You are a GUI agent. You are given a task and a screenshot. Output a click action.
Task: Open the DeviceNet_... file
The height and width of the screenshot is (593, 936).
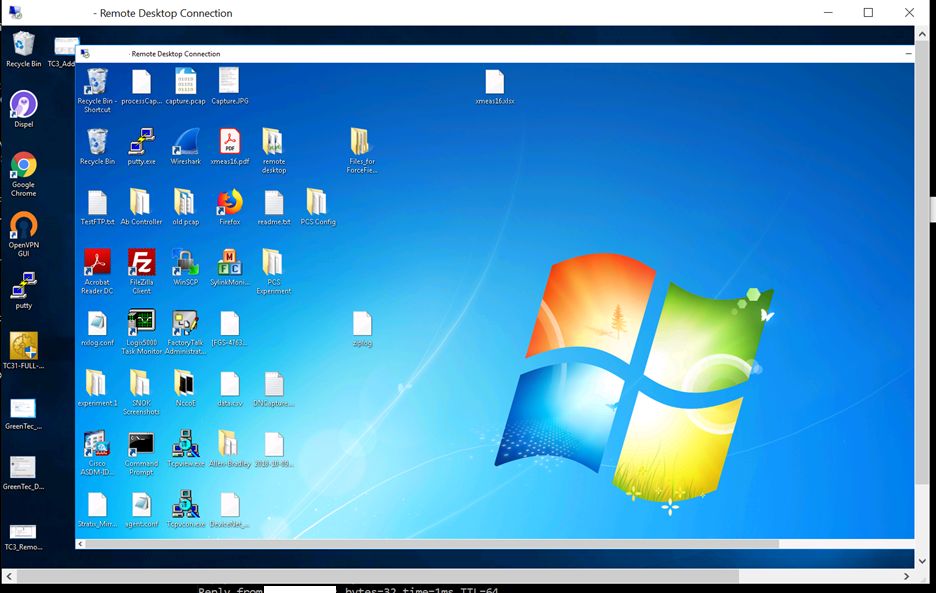[229, 509]
